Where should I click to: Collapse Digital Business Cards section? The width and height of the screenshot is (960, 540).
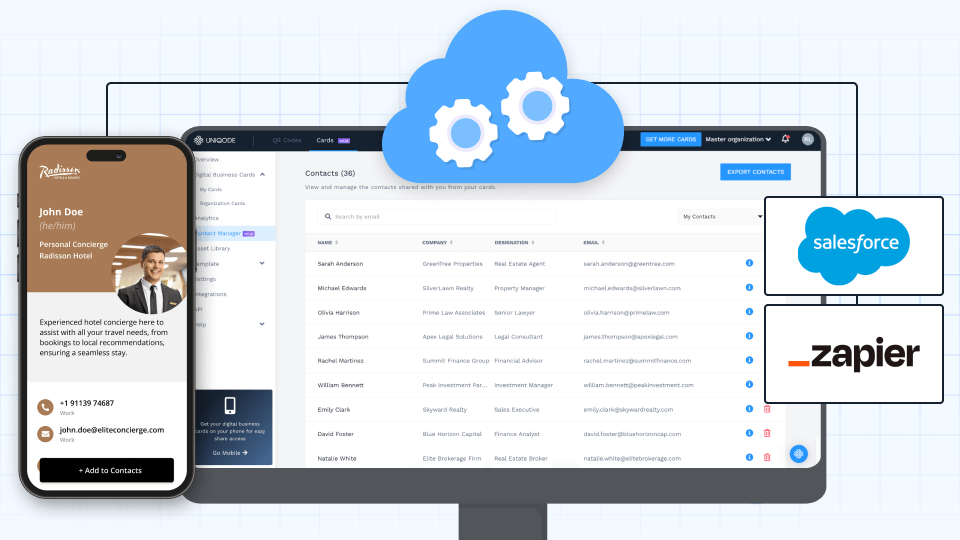click(263, 174)
